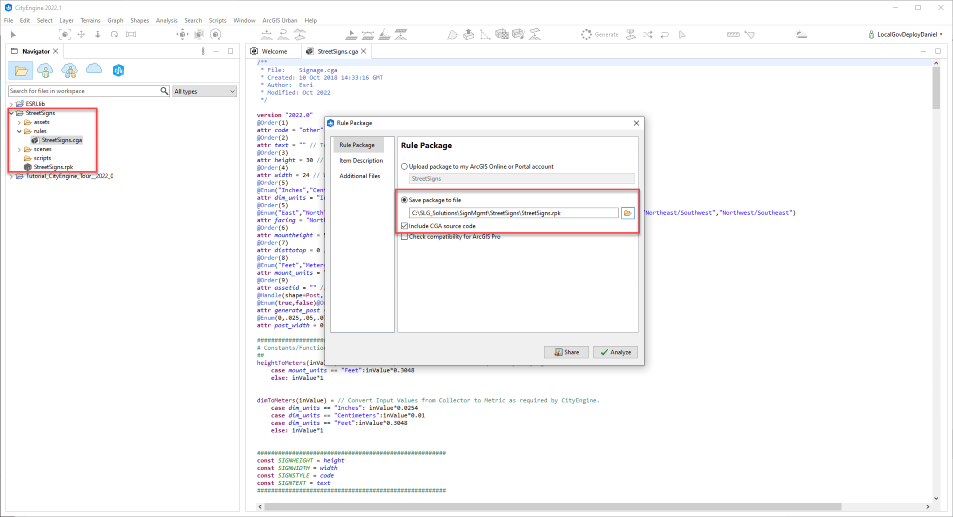Click the magnifier search icon in Navigator
Image resolution: width=953 pixels, height=517 pixels.
coord(164,91)
